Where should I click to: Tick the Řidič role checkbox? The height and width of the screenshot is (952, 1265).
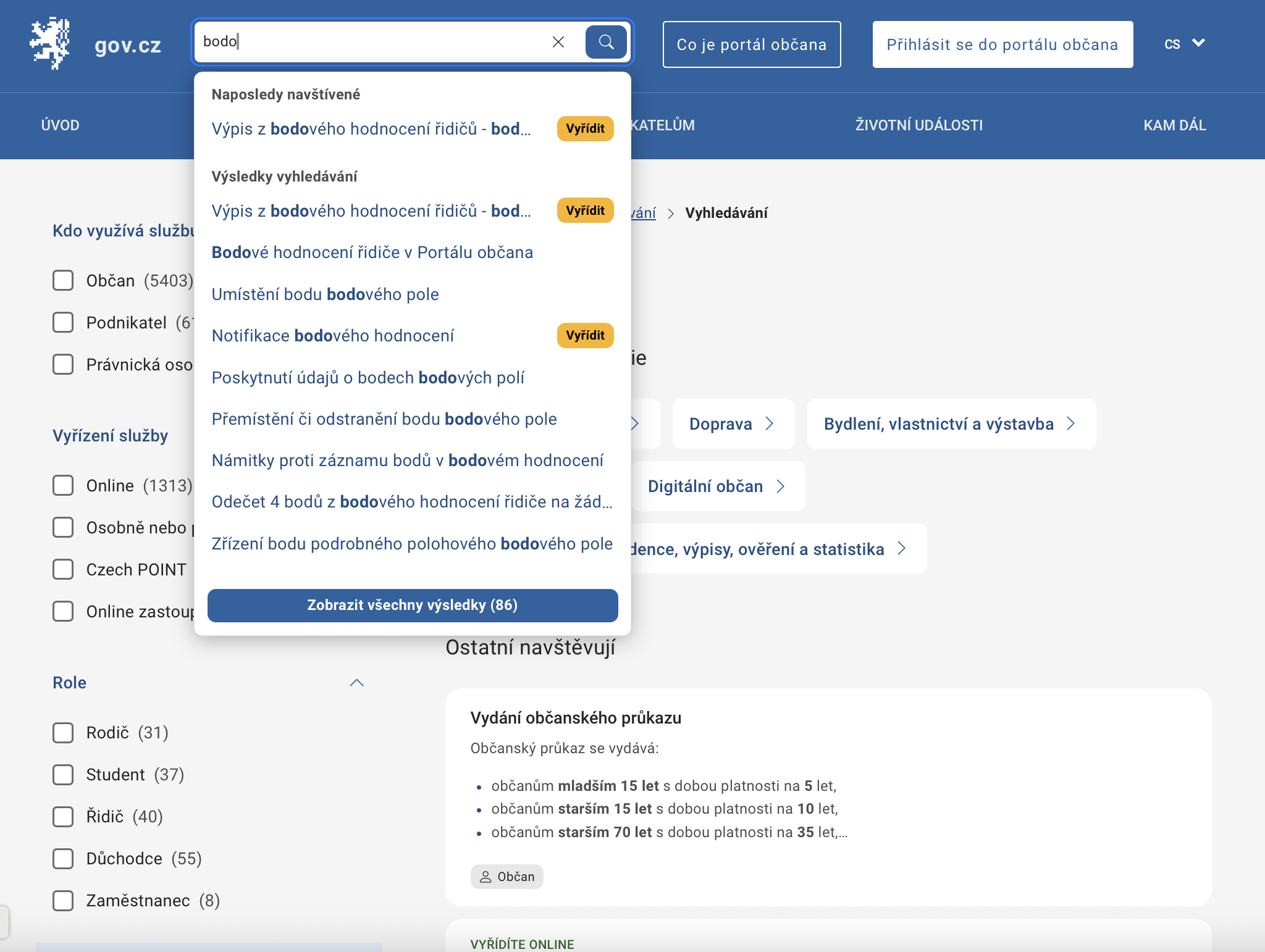(63, 817)
